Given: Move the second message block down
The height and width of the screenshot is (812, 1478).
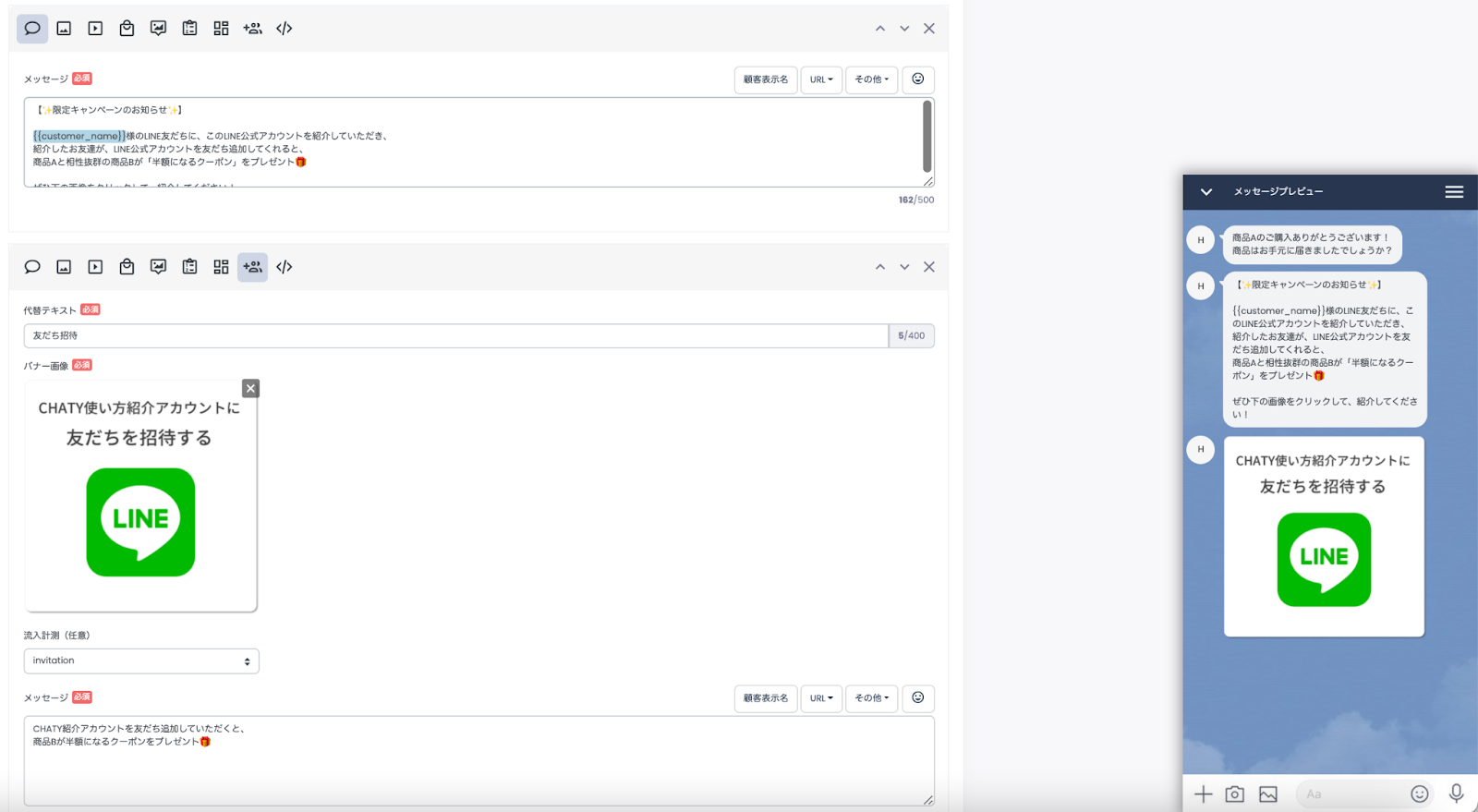Looking at the screenshot, I should point(904,267).
